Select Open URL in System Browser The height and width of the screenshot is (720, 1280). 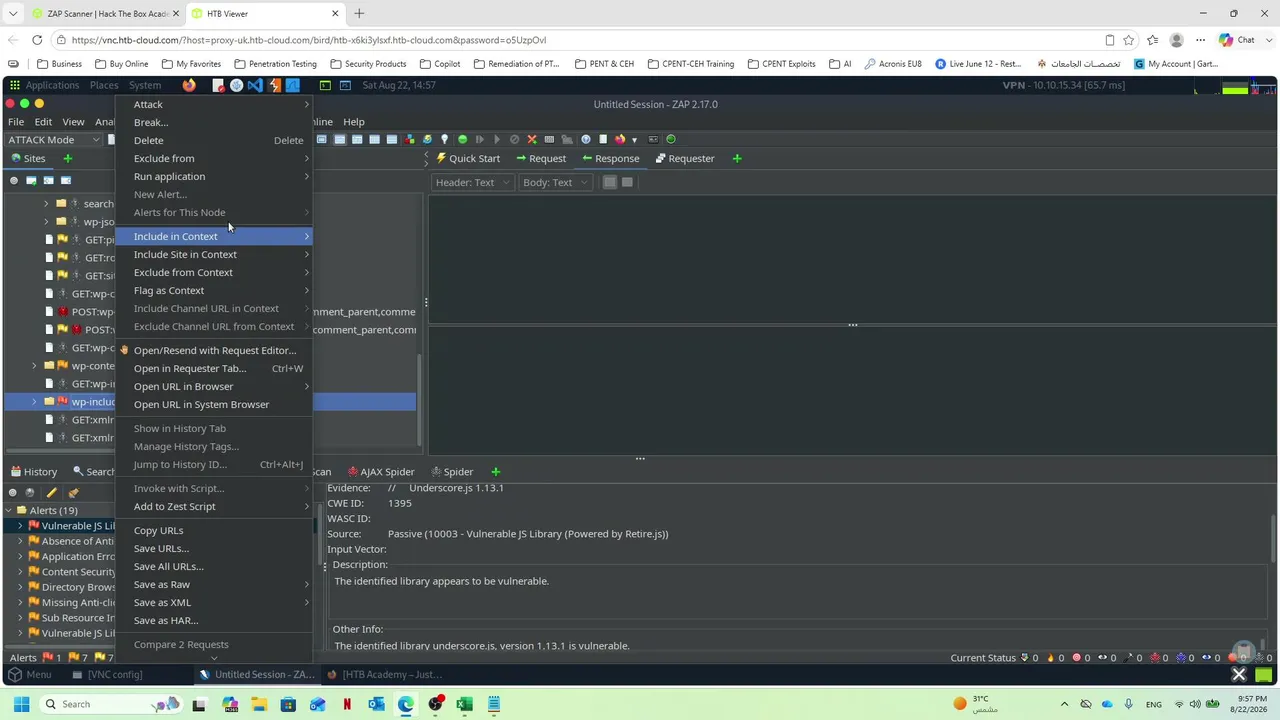click(x=214, y=404)
